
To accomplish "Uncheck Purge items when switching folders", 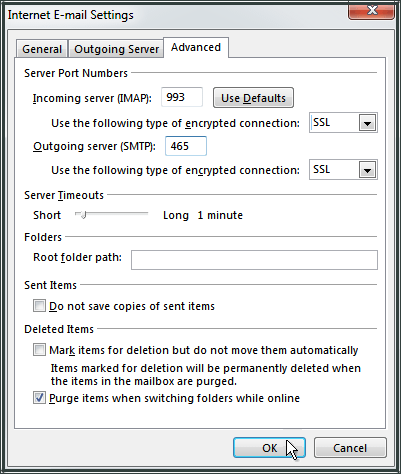I will pyautogui.click(x=39, y=398).
